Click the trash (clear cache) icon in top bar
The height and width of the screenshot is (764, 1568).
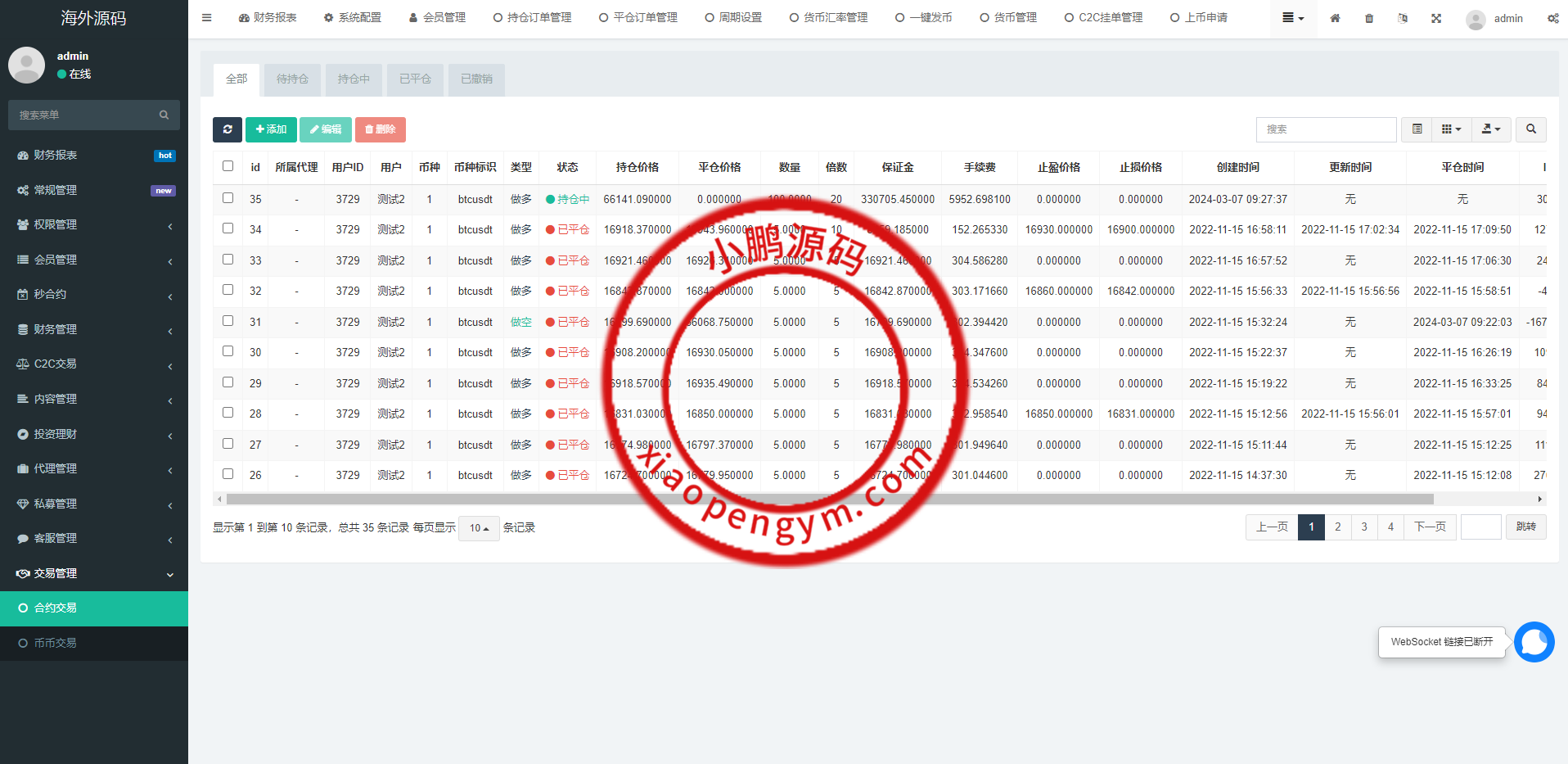(1369, 18)
